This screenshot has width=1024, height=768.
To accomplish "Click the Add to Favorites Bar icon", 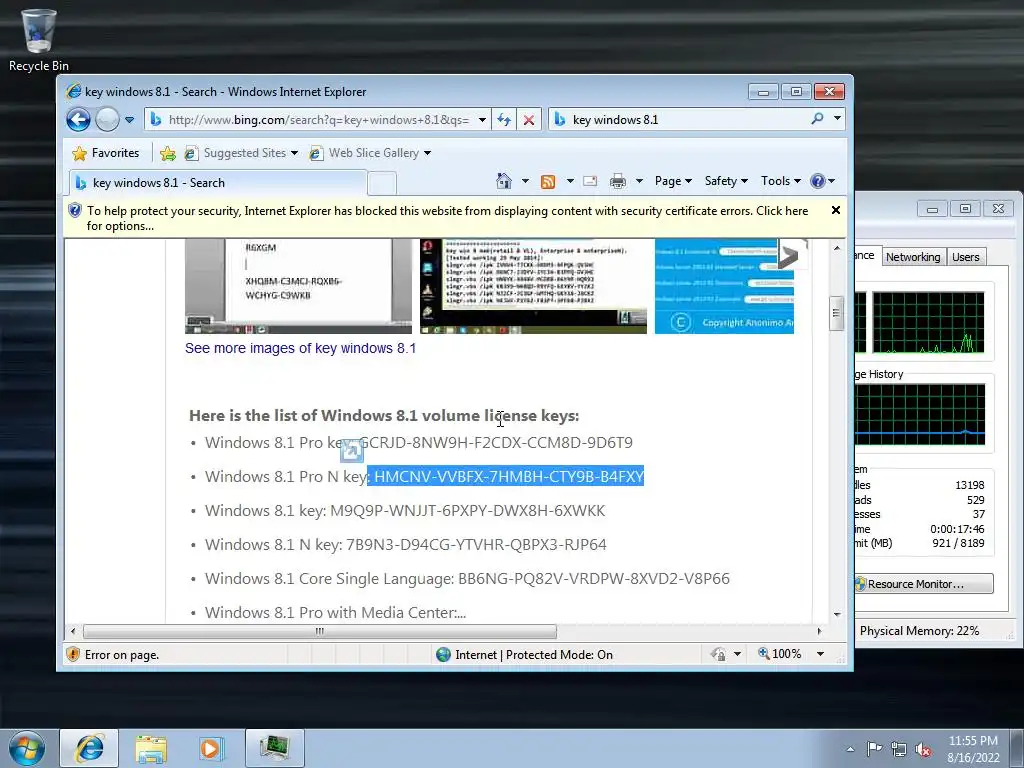I will pos(168,153).
